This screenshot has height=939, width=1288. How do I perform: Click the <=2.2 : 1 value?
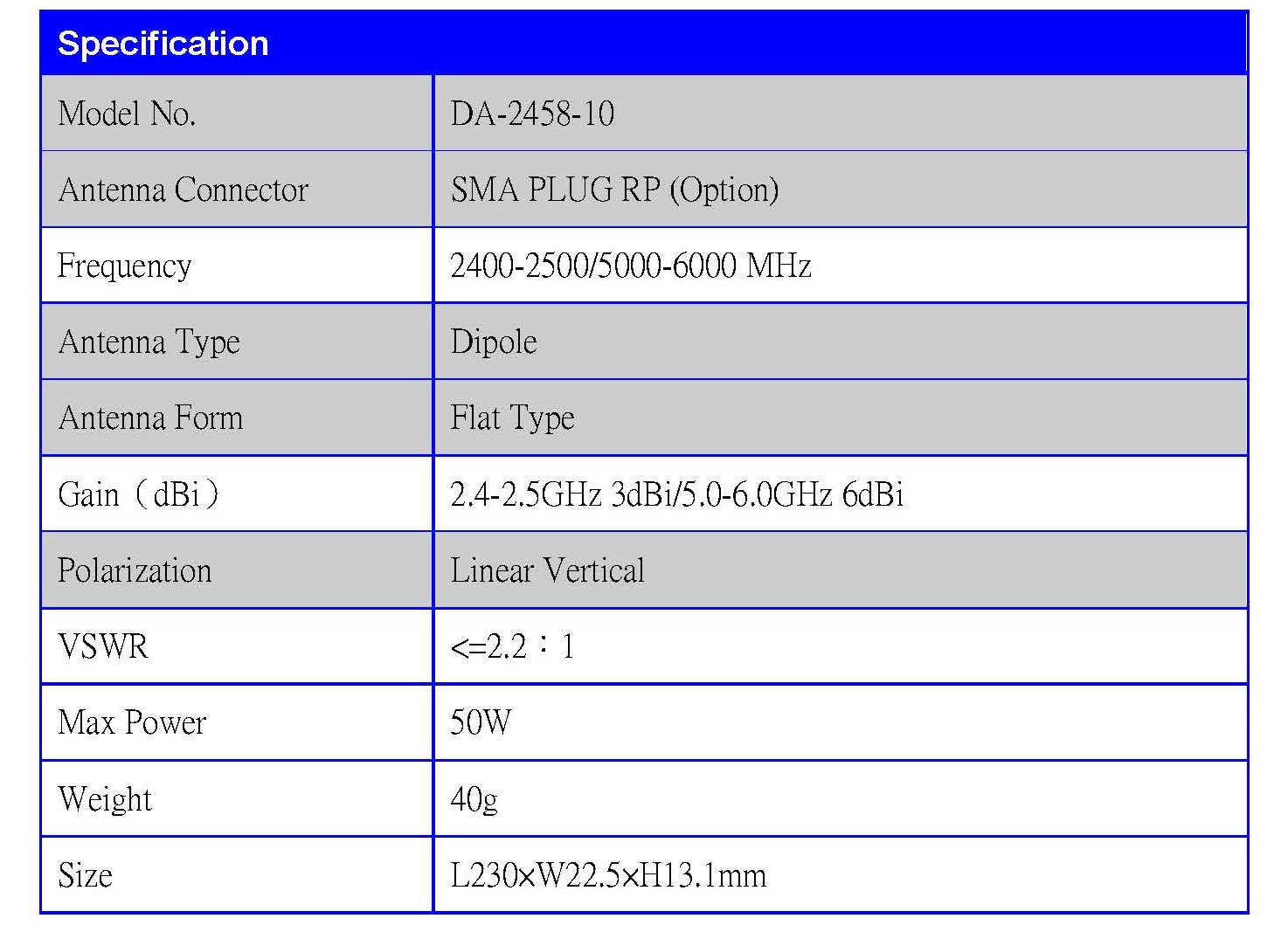tap(512, 646)
